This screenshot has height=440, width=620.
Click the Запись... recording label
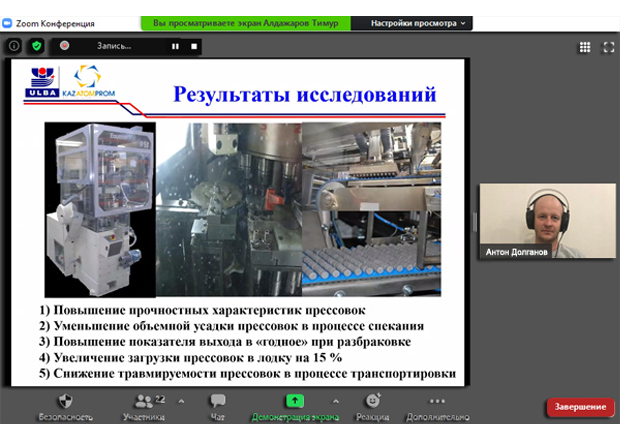(x=114, y=46)
